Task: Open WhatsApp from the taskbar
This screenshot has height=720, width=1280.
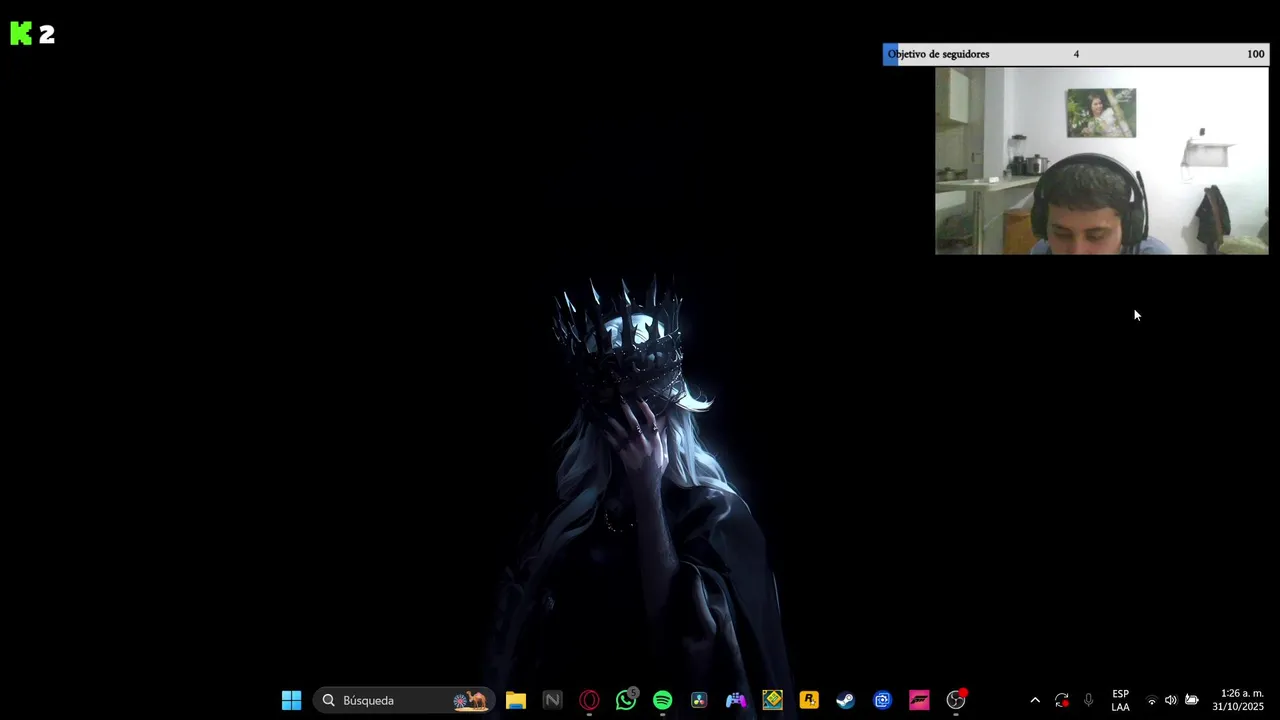Action: point(626,700)
